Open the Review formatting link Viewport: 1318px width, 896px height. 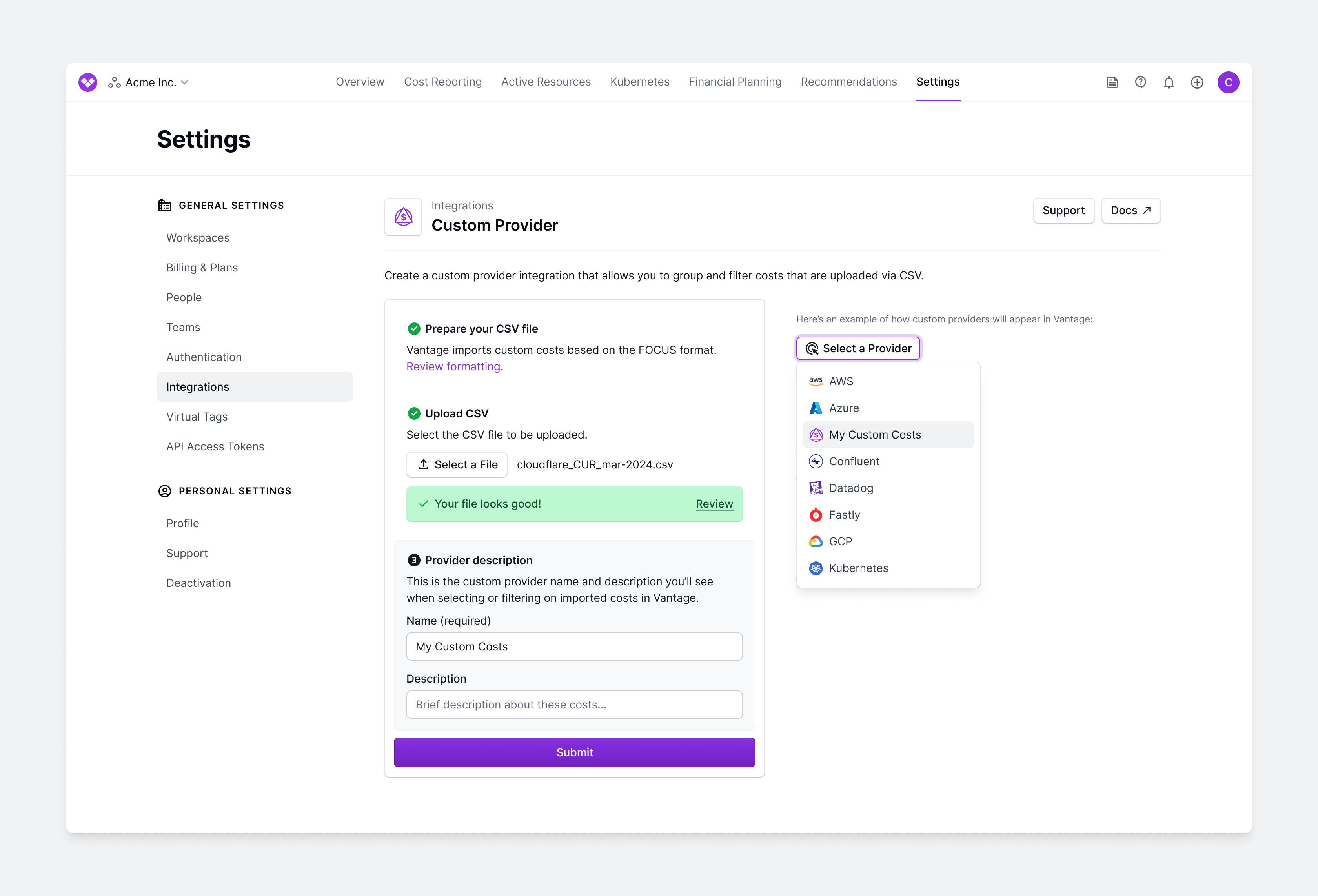click(453, 366)
